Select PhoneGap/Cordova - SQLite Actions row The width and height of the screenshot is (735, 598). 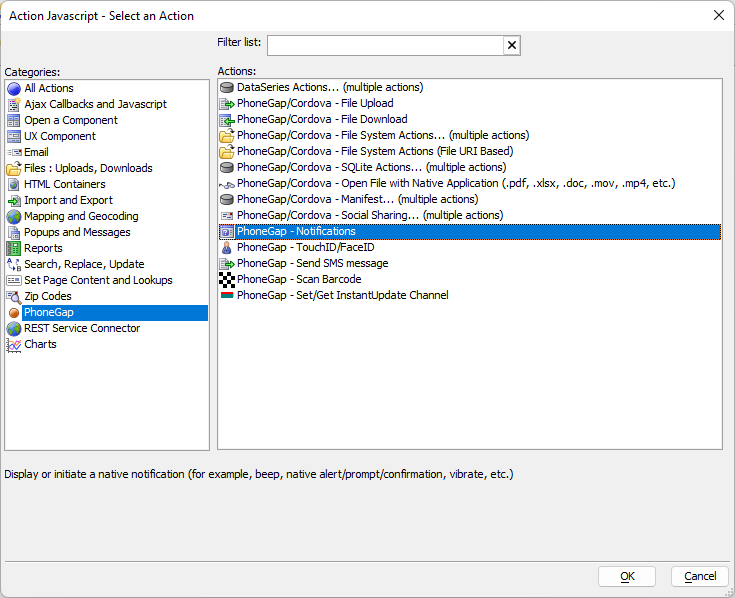click(x=372, y=167)
